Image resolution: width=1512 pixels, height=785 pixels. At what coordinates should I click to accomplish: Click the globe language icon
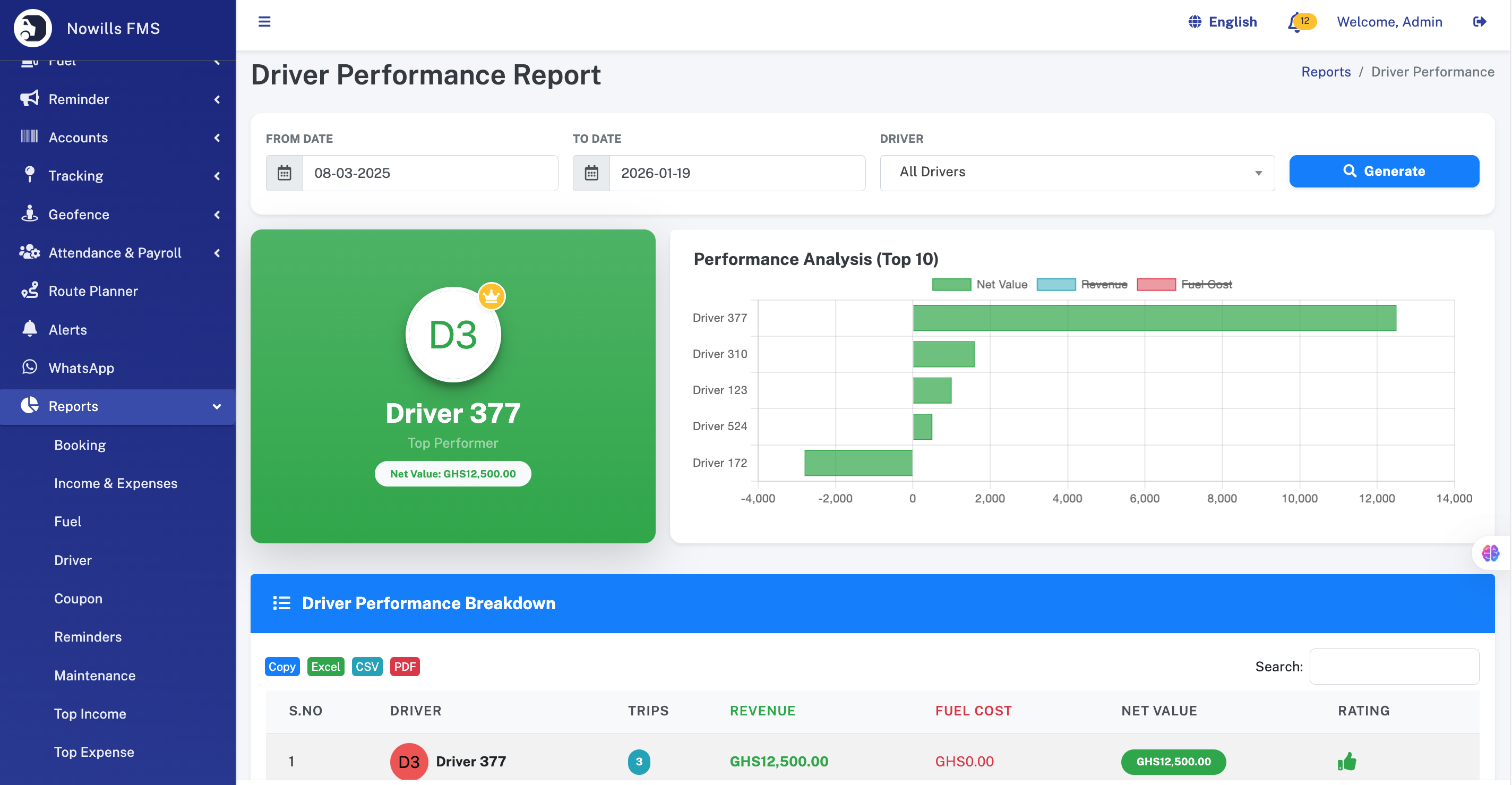pyautogui.click(x=1195, y=22)
